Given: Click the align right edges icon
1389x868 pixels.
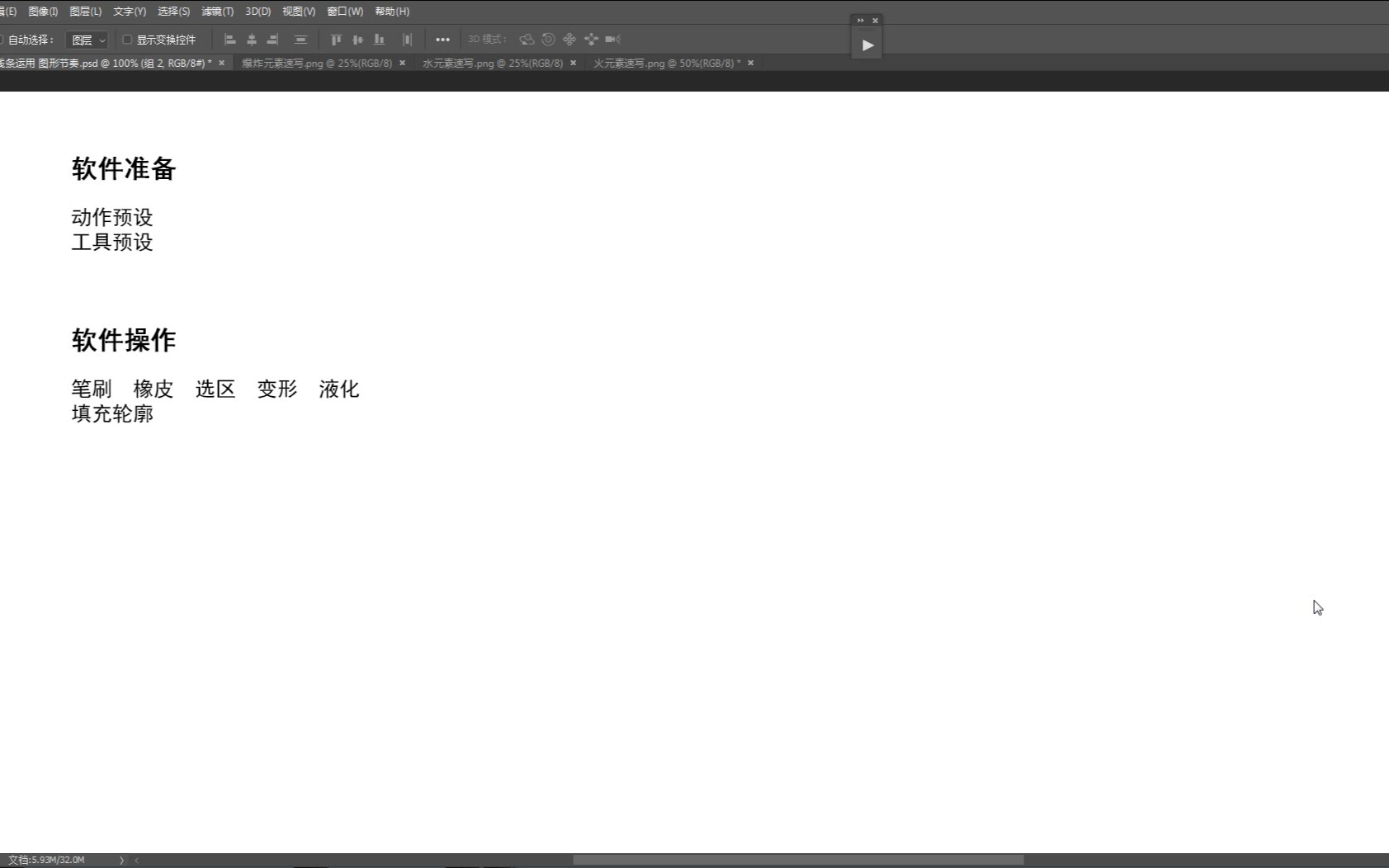Looking at the screenshot, I should point(273,40).
